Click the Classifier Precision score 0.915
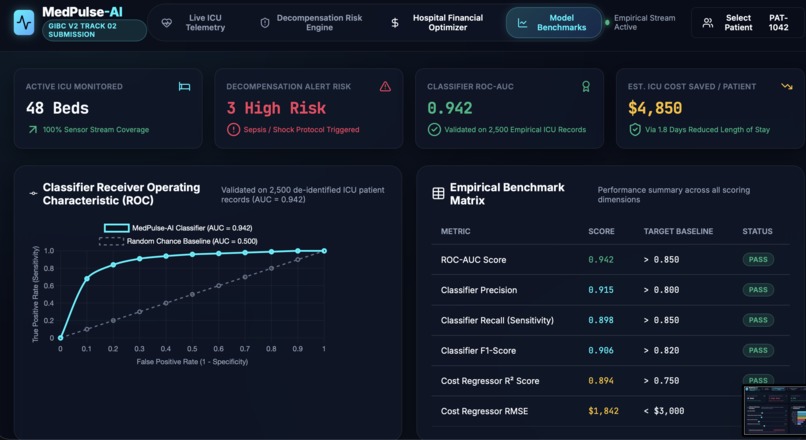Viewport: 806px width, 440px height. pos(601,290)
